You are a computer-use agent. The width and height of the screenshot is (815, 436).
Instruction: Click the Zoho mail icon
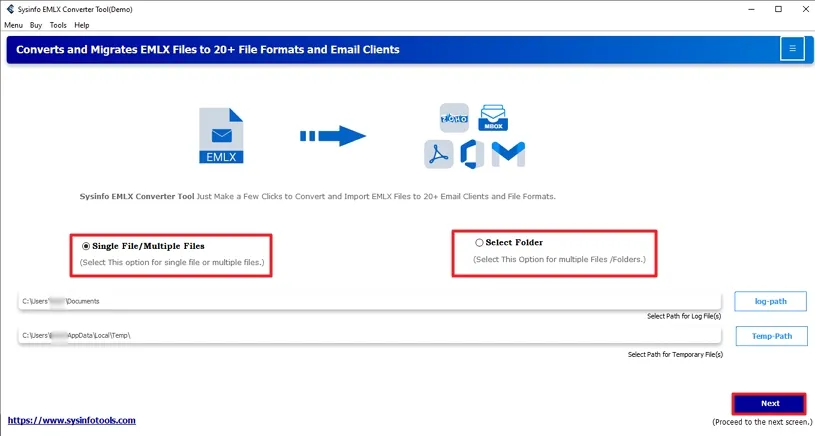[x=454, y=118]
